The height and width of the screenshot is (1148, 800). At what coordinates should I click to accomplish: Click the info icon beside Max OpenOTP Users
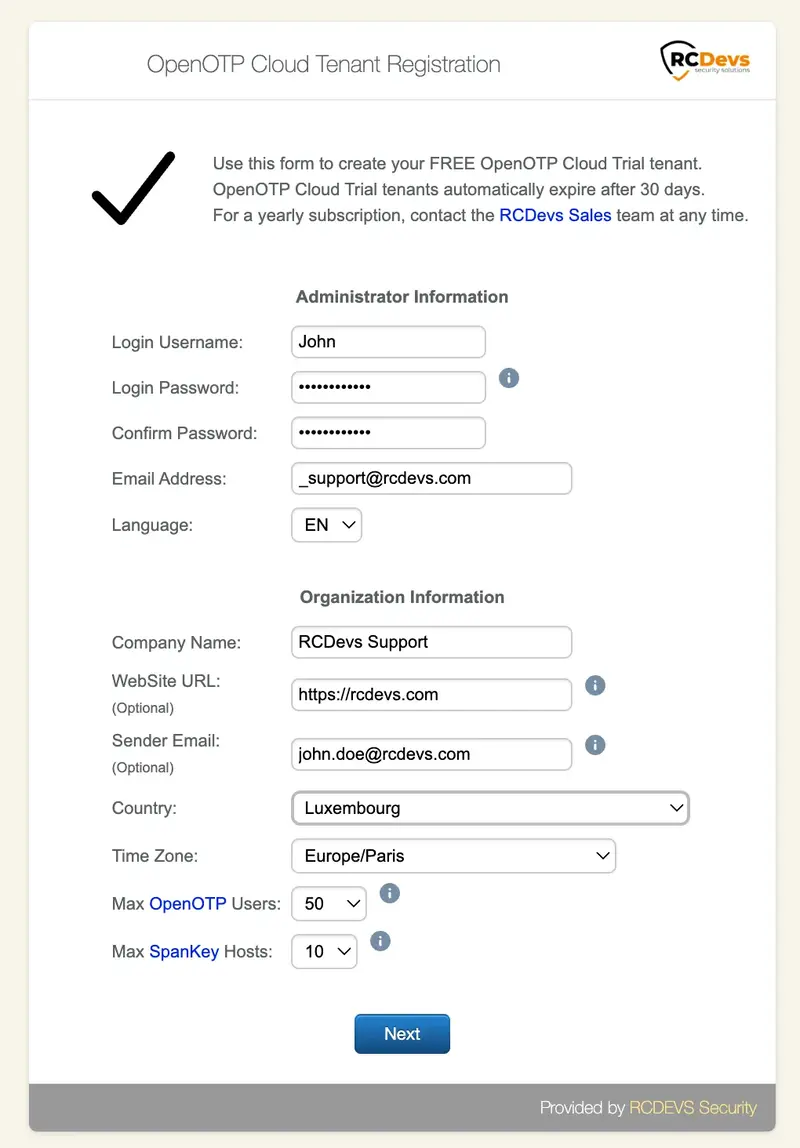click(389, 893)
